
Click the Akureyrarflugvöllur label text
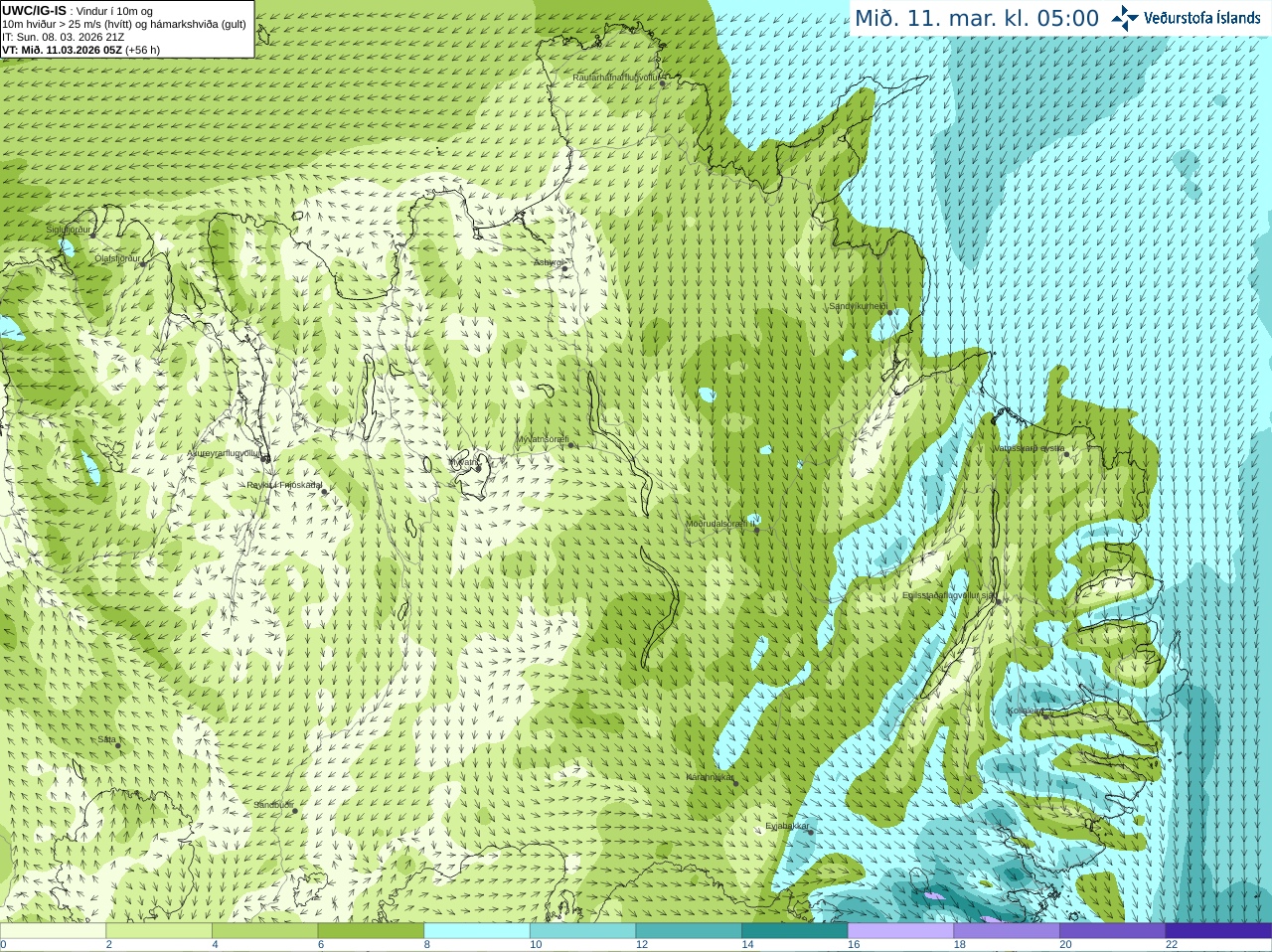tap(225, 453)
